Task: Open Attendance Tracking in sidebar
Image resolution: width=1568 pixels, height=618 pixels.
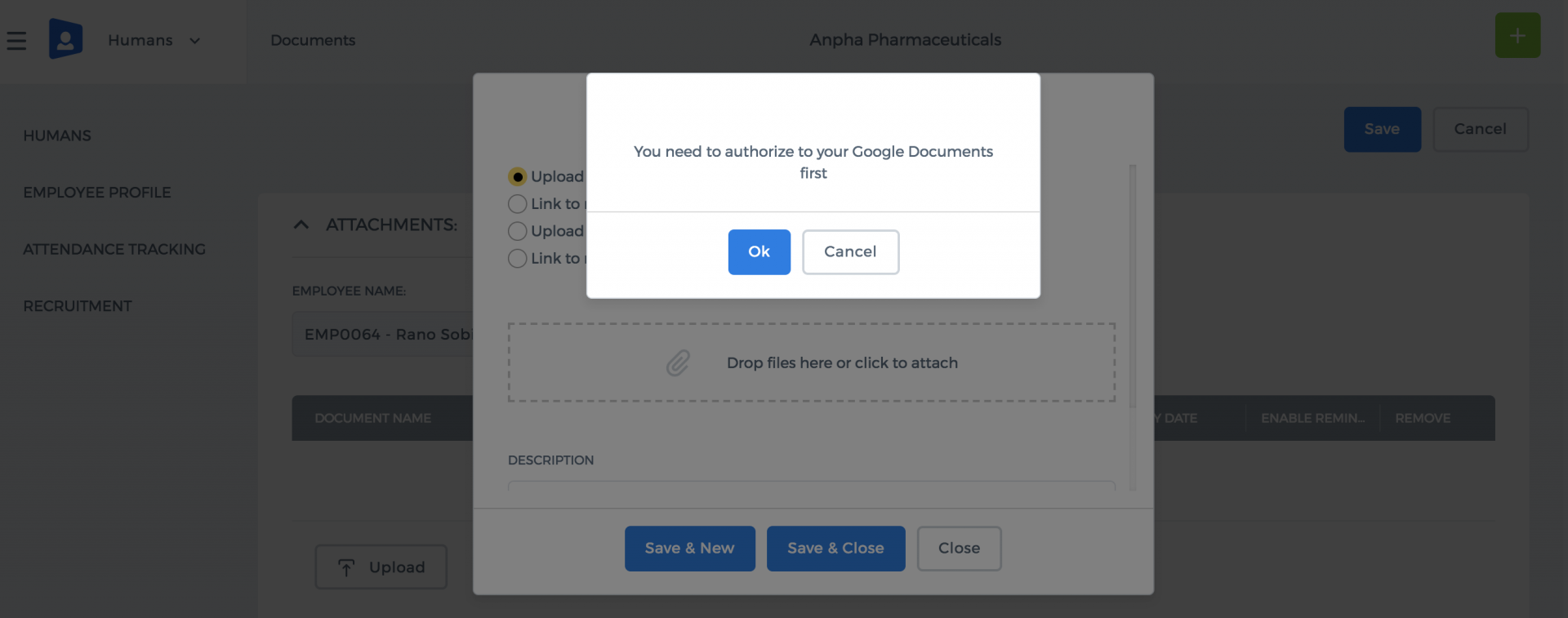Action: 114,249
